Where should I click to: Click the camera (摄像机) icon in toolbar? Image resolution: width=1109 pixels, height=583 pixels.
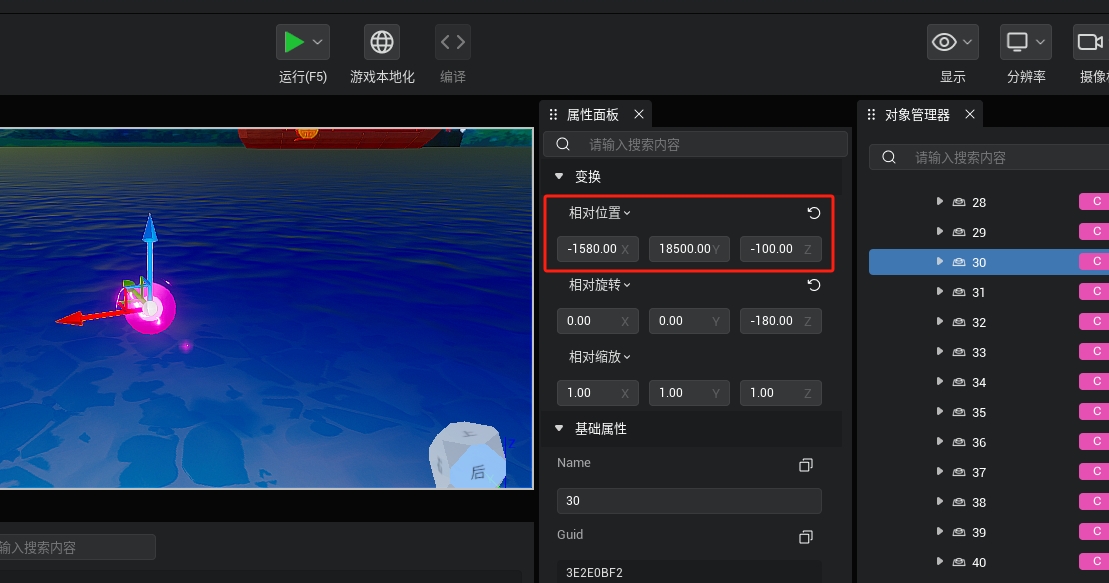[1088, 42]
